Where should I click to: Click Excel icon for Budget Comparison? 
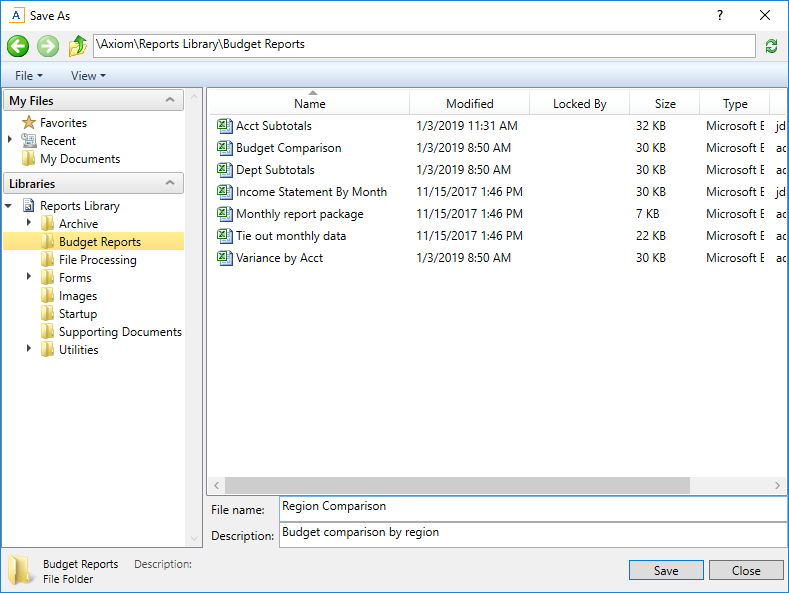point(224,148)
